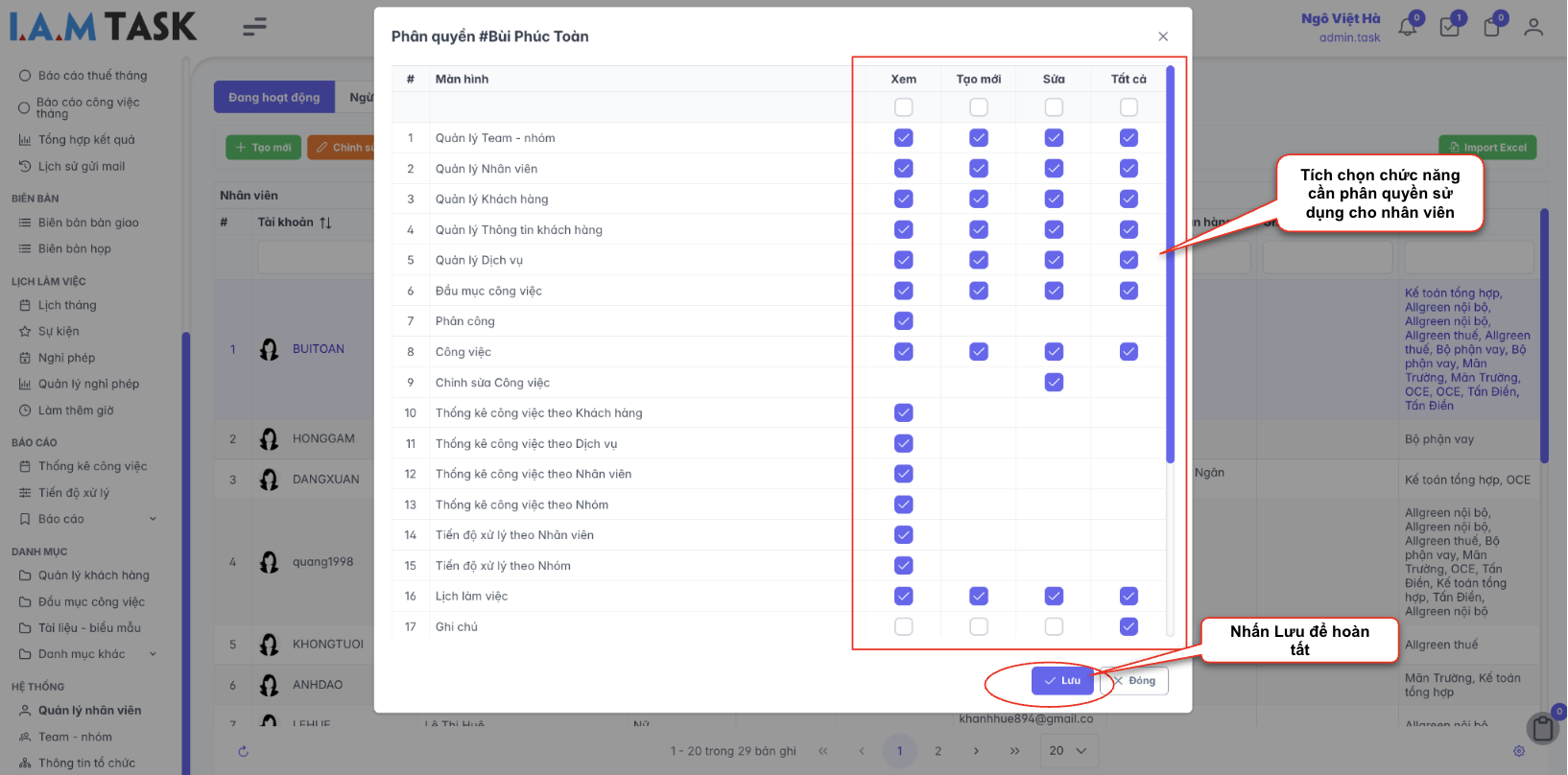Uncheck Xem for Quản lý Team - nhóm
This screenshot has width=1568, height=775.
tap(903, 138)
